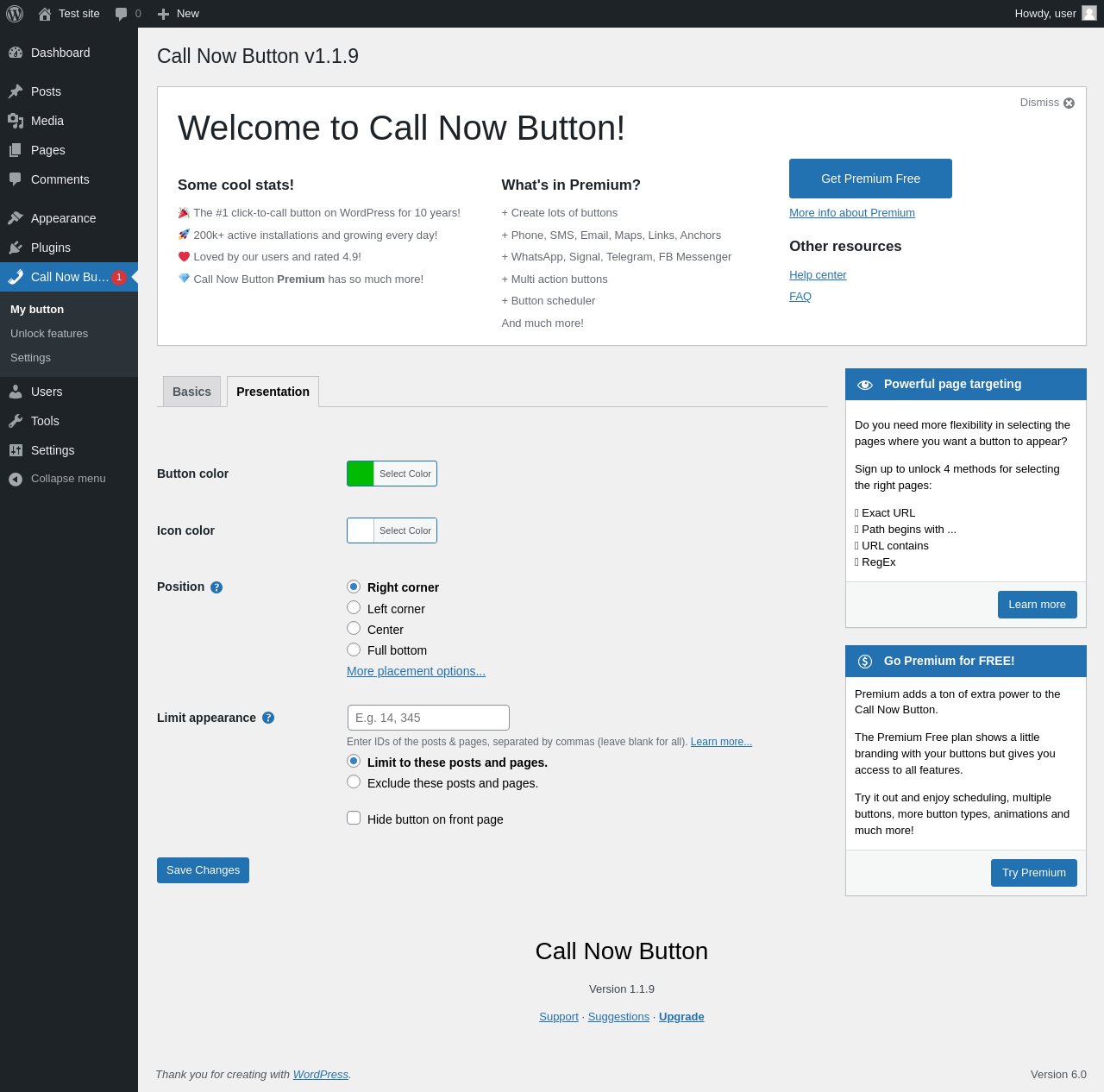This screenshot has height=1092, width=1104.
Task: Click the Pages icon in sidebar
Action: [x=16, y=150]
